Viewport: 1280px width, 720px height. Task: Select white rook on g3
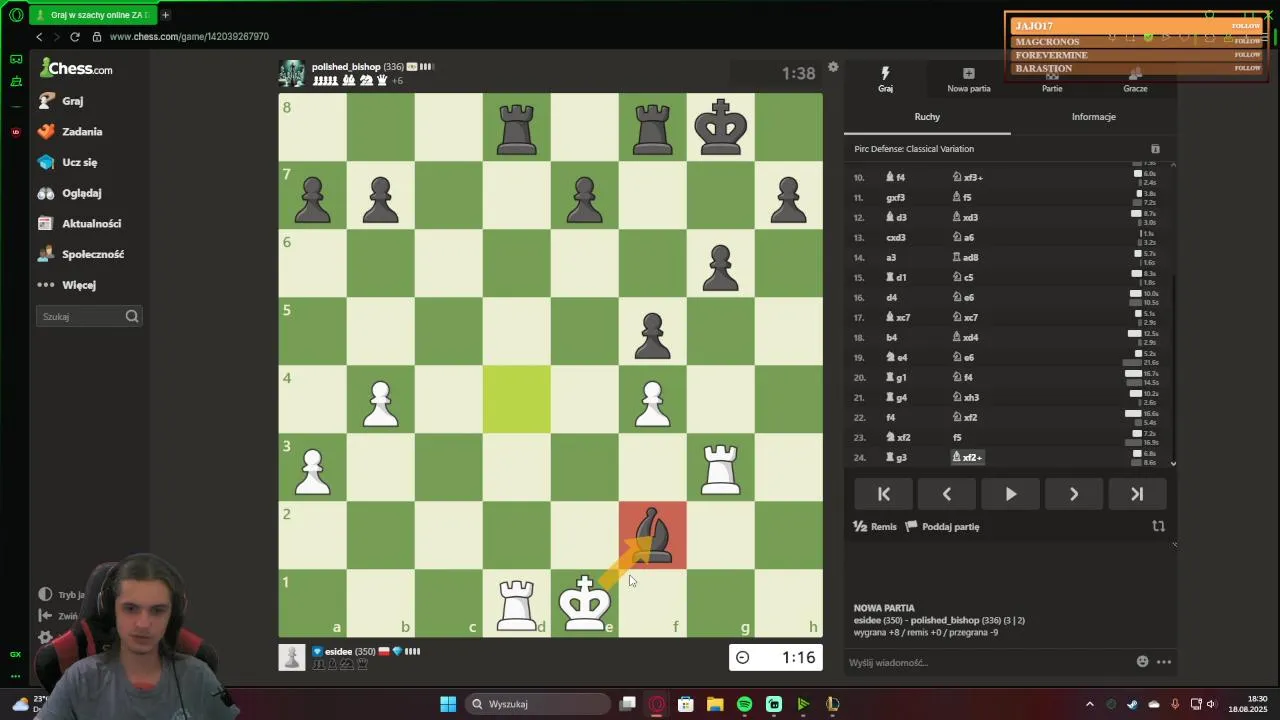720,467
